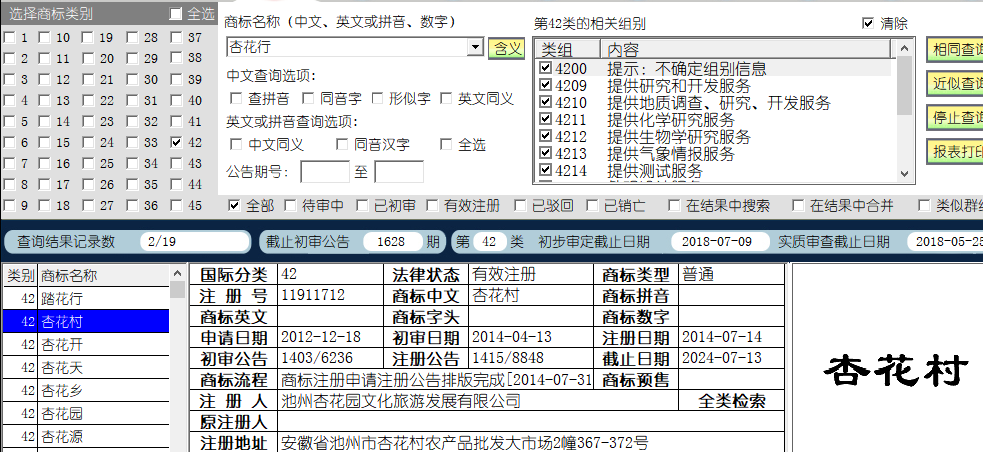Screen dimensions: 983x452
Task: Click the 报表打印 button
Action: 956,151
